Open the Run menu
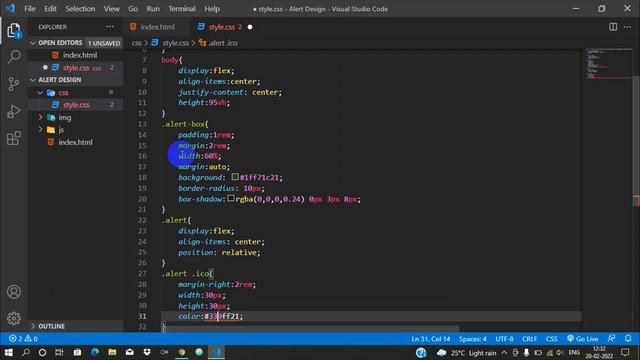This screenshot has width=640, height=360. tap(153, 9)
